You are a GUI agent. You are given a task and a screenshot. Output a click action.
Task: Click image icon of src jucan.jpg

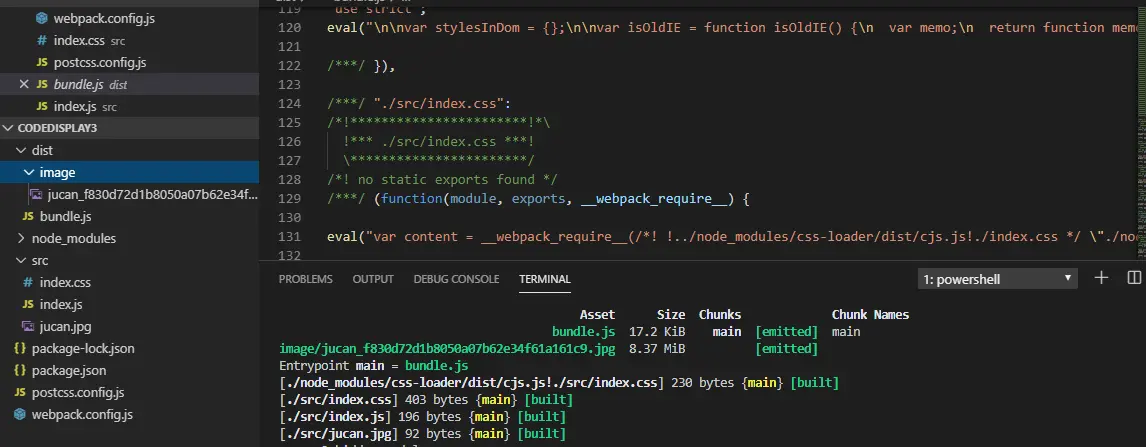28,326
